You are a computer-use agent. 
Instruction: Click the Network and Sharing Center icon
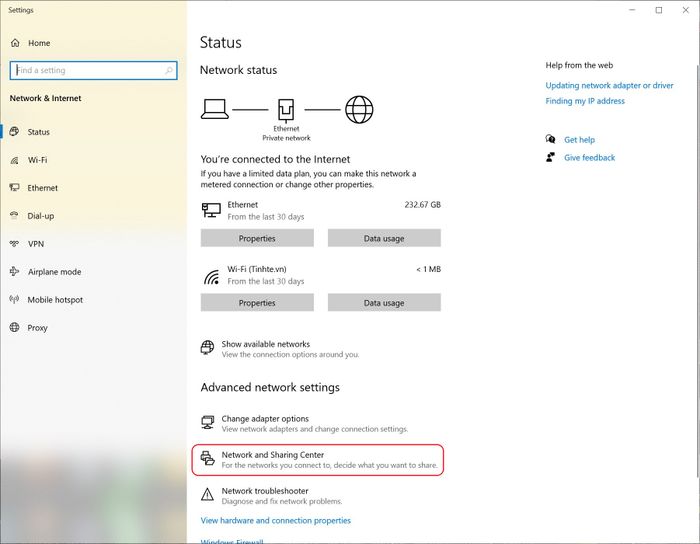(208, 458)
